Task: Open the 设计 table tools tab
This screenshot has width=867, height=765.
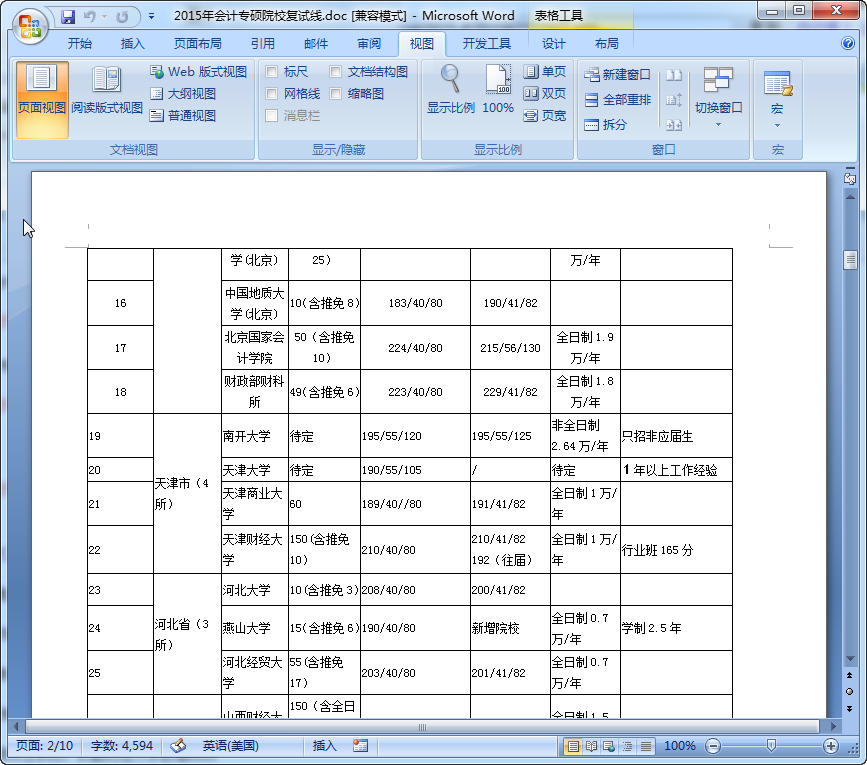Action: (x=553, y=44)
